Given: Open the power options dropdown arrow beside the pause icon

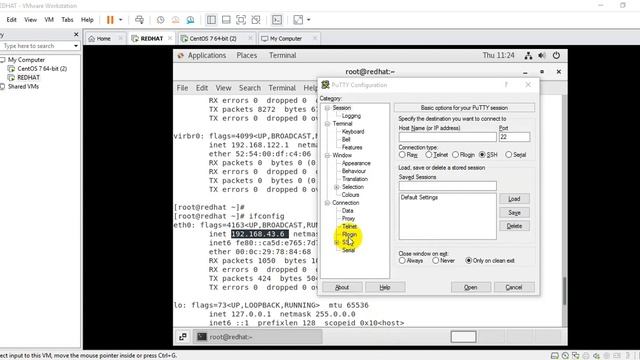Looking at the screenshot, I should click(x=120, y=20).
